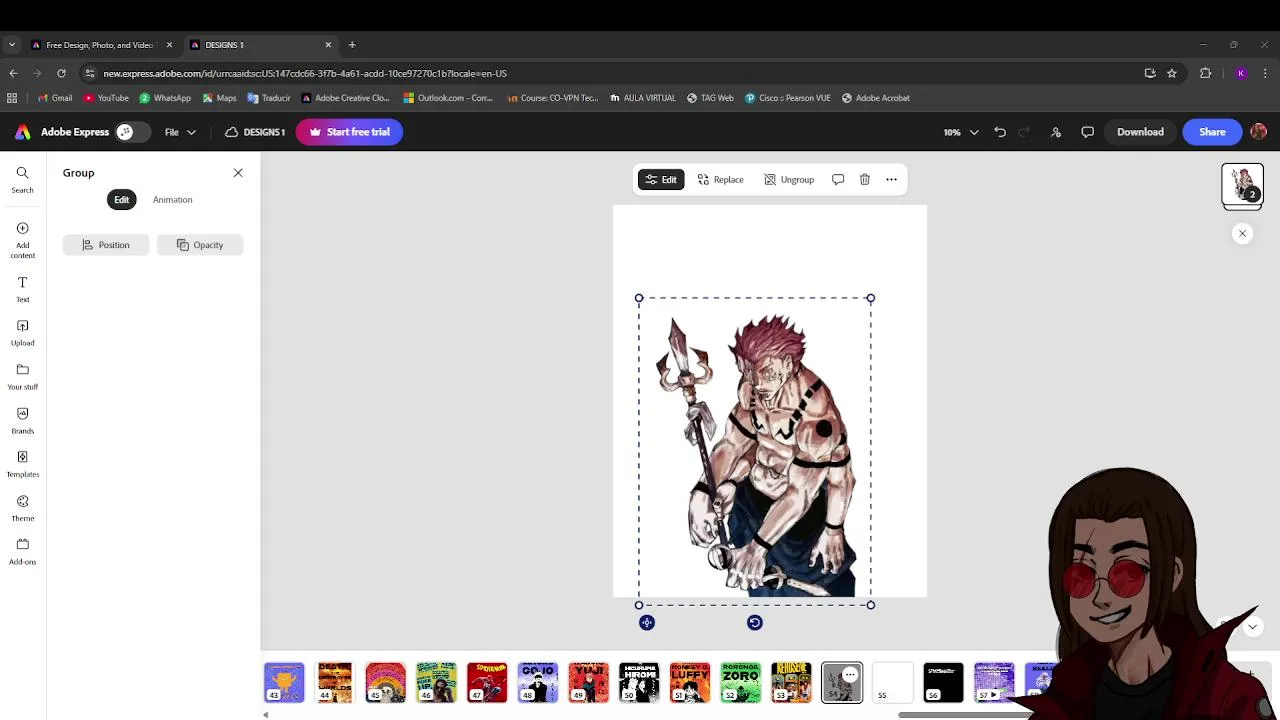Close the Group panel

(238, 173)
